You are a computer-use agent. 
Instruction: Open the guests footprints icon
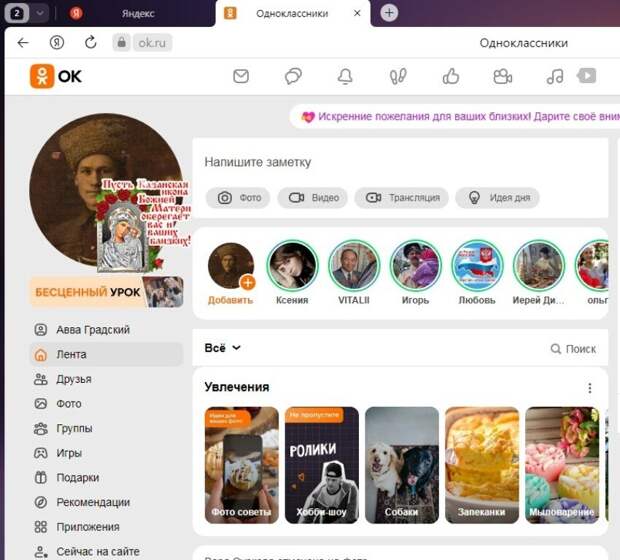(x=398, y=76)
